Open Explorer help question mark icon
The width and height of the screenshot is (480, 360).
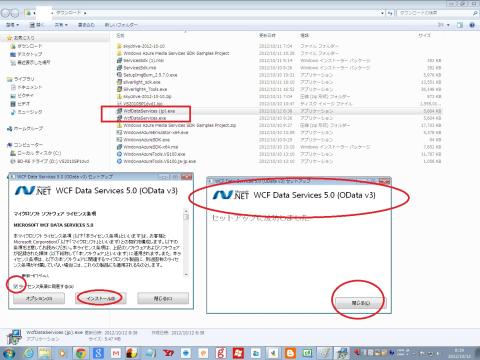(x=472, y=25)
